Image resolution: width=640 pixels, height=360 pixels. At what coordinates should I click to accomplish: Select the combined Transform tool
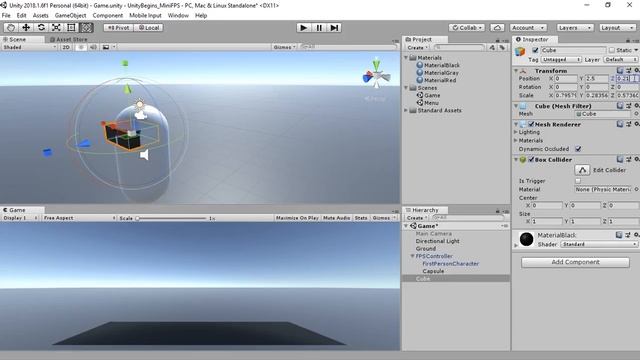click(86, 27)
